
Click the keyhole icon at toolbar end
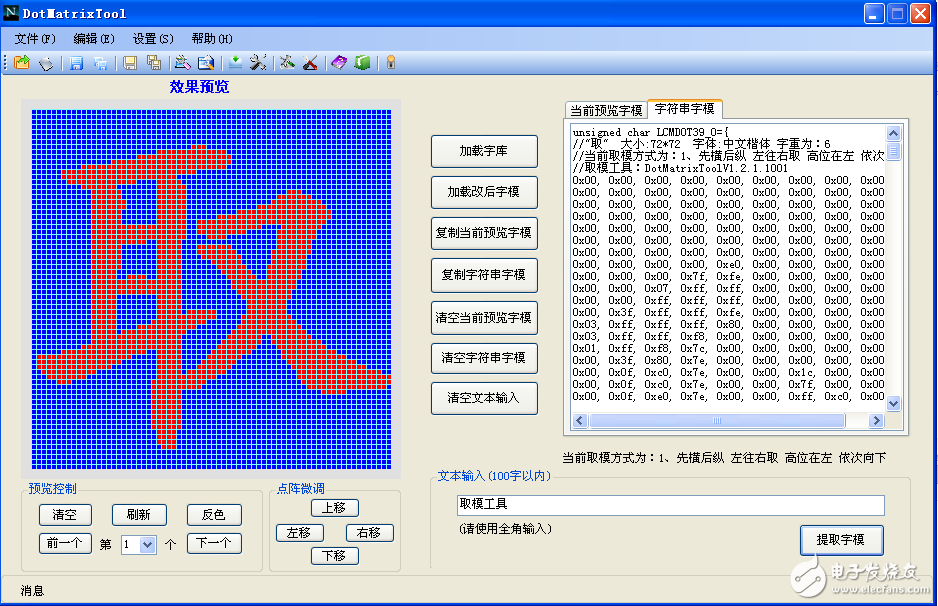(x=391, y=63)
